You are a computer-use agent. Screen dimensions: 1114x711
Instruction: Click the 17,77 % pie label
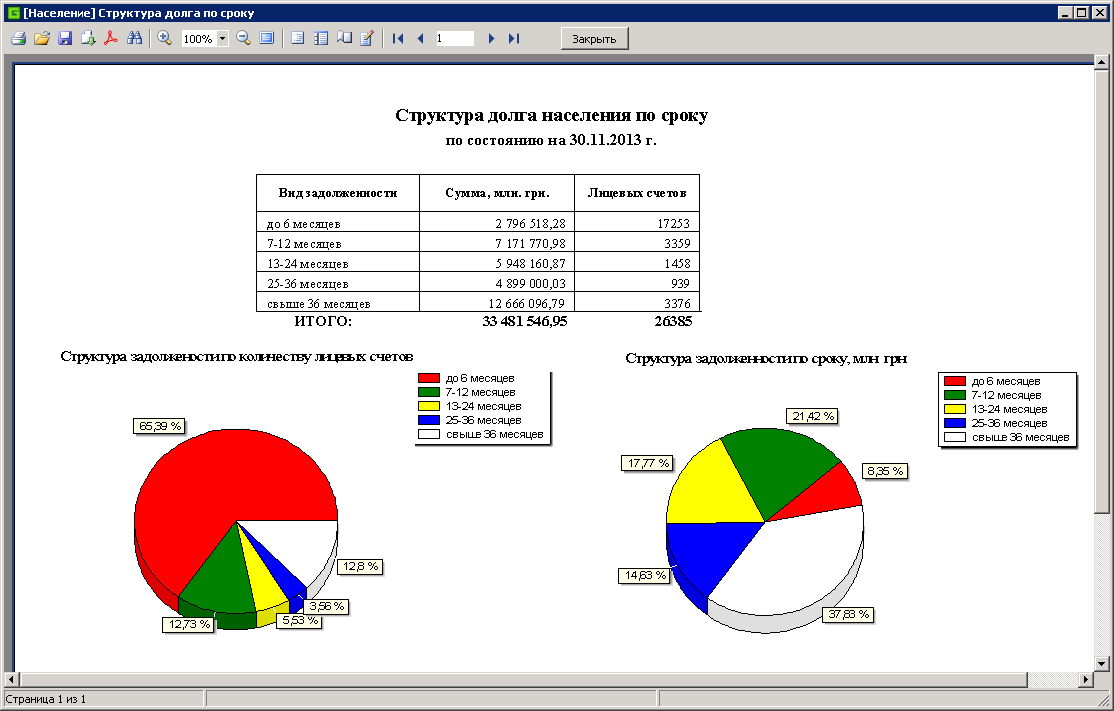tap(648, 463)
